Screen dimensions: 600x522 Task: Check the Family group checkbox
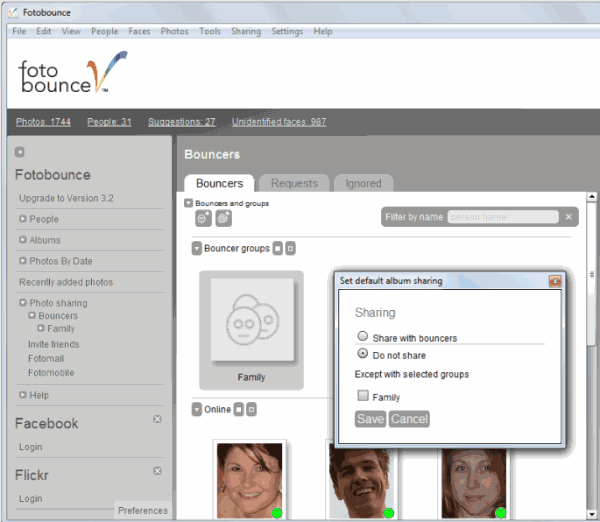tap(363, 395)
